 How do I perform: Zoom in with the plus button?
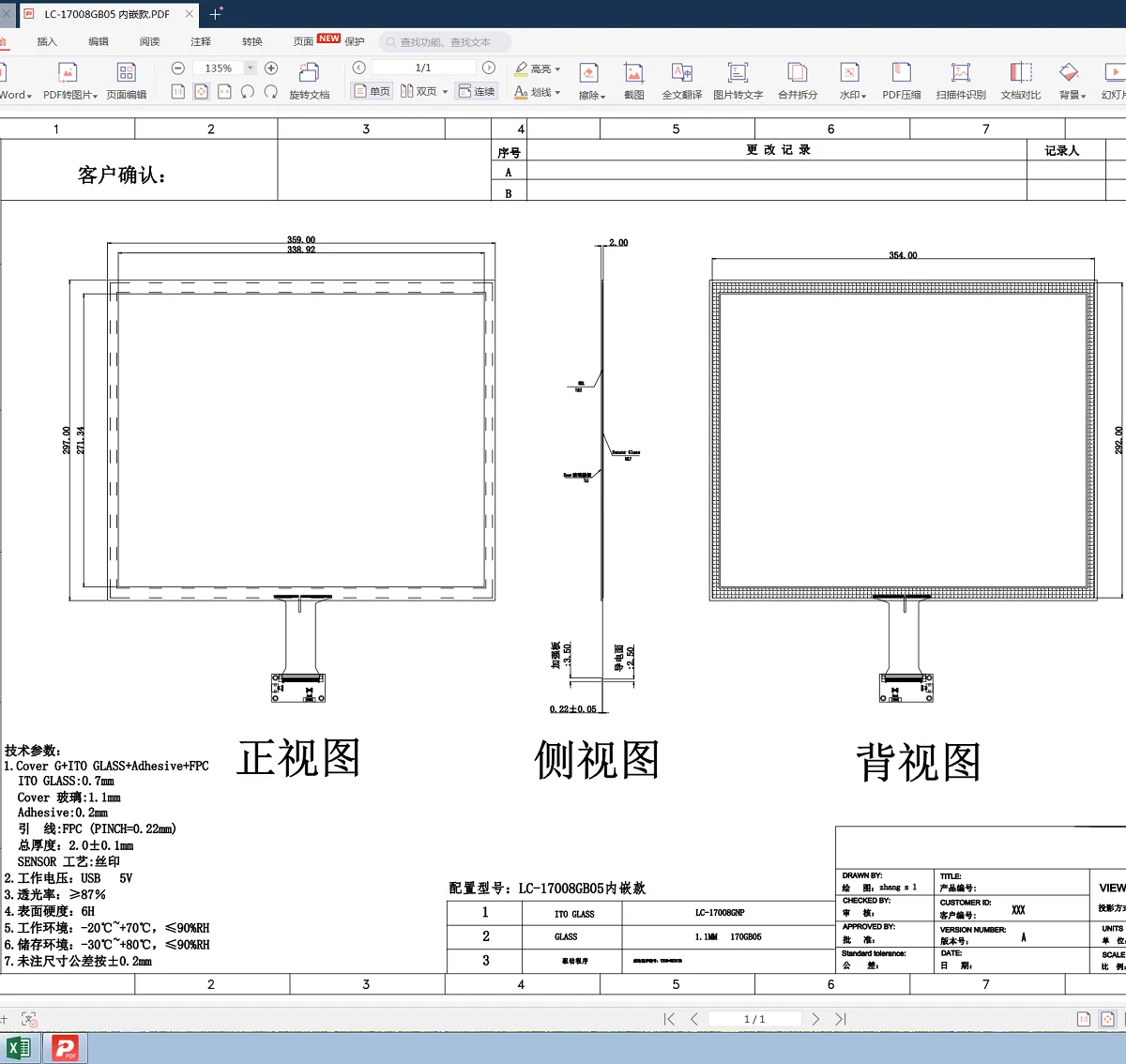click(271, 68)
